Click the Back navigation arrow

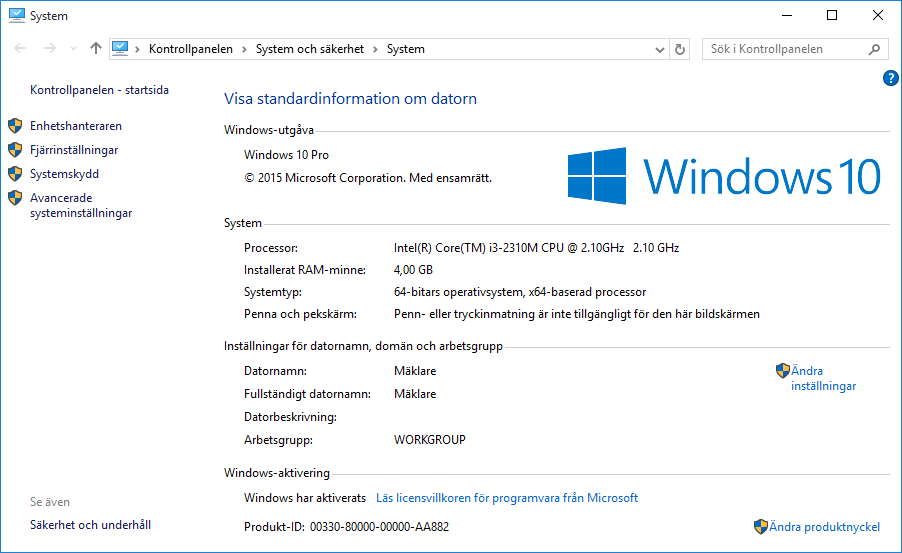(20, 49)
